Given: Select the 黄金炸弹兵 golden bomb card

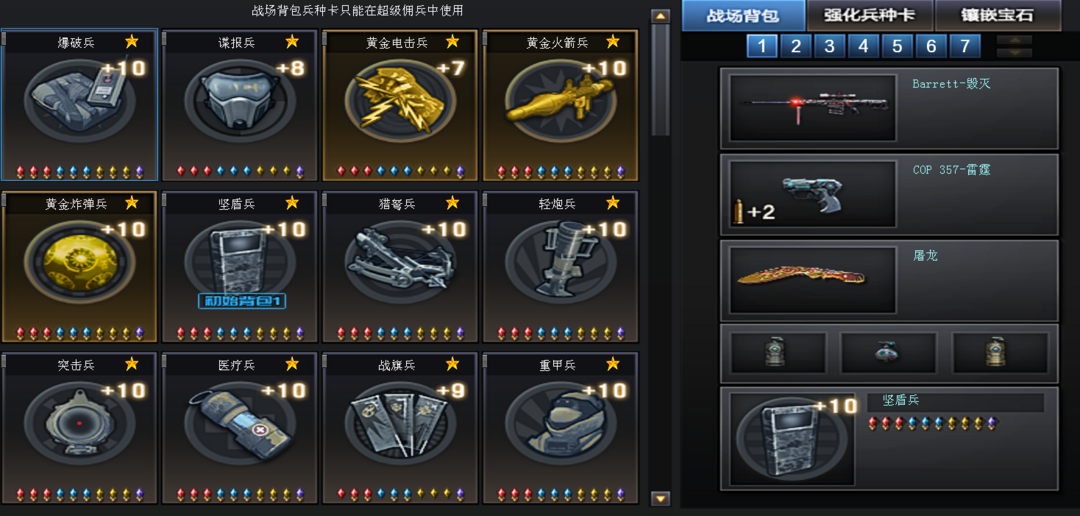Looking at the screenshot, I should [79, 267].
